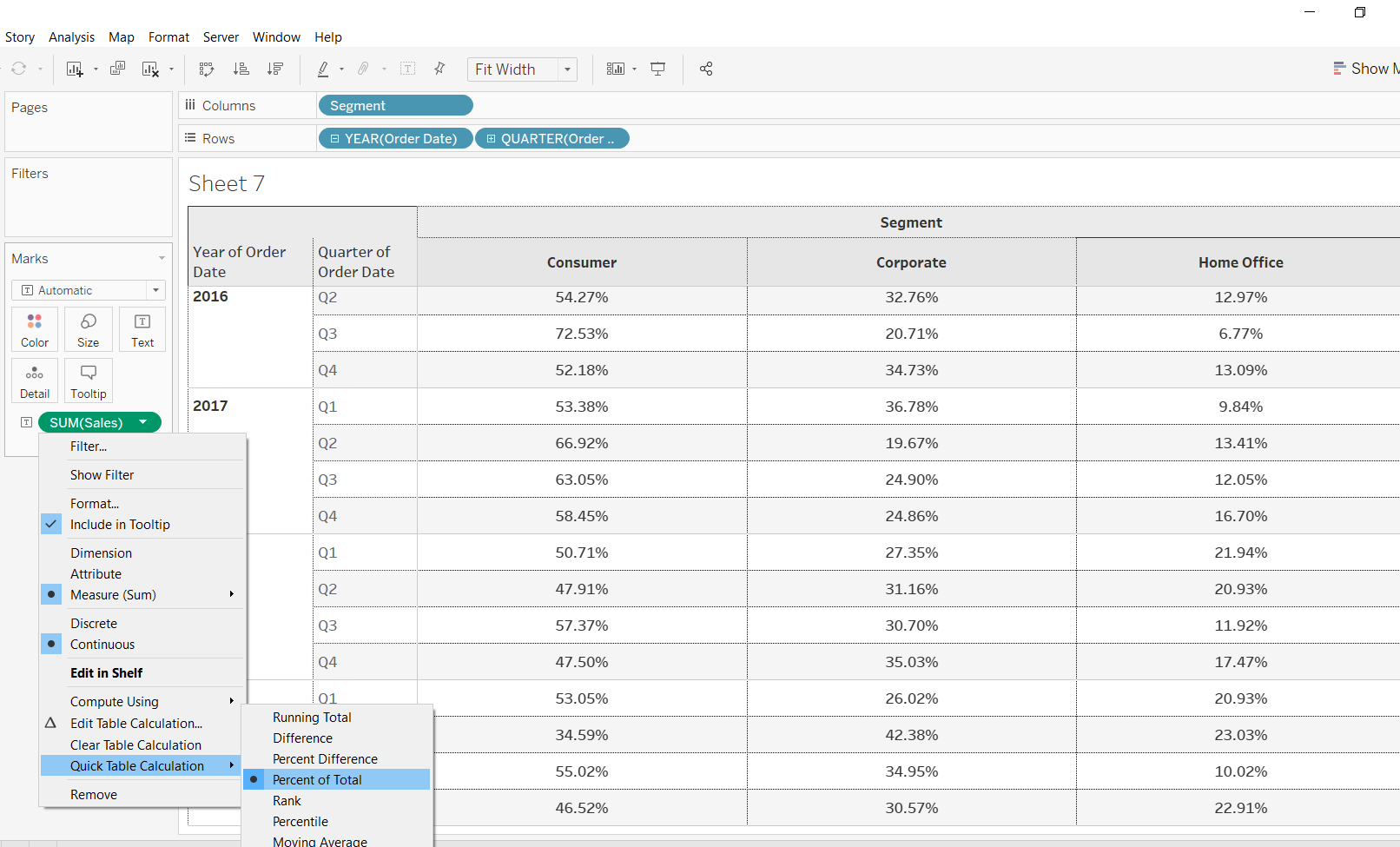Click the Presentation mode icon
This screenshot has height=847, width=1400.
click(x=658, y=69)
